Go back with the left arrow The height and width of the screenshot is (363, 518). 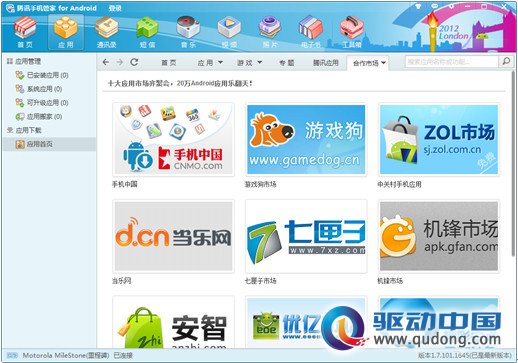106,62
